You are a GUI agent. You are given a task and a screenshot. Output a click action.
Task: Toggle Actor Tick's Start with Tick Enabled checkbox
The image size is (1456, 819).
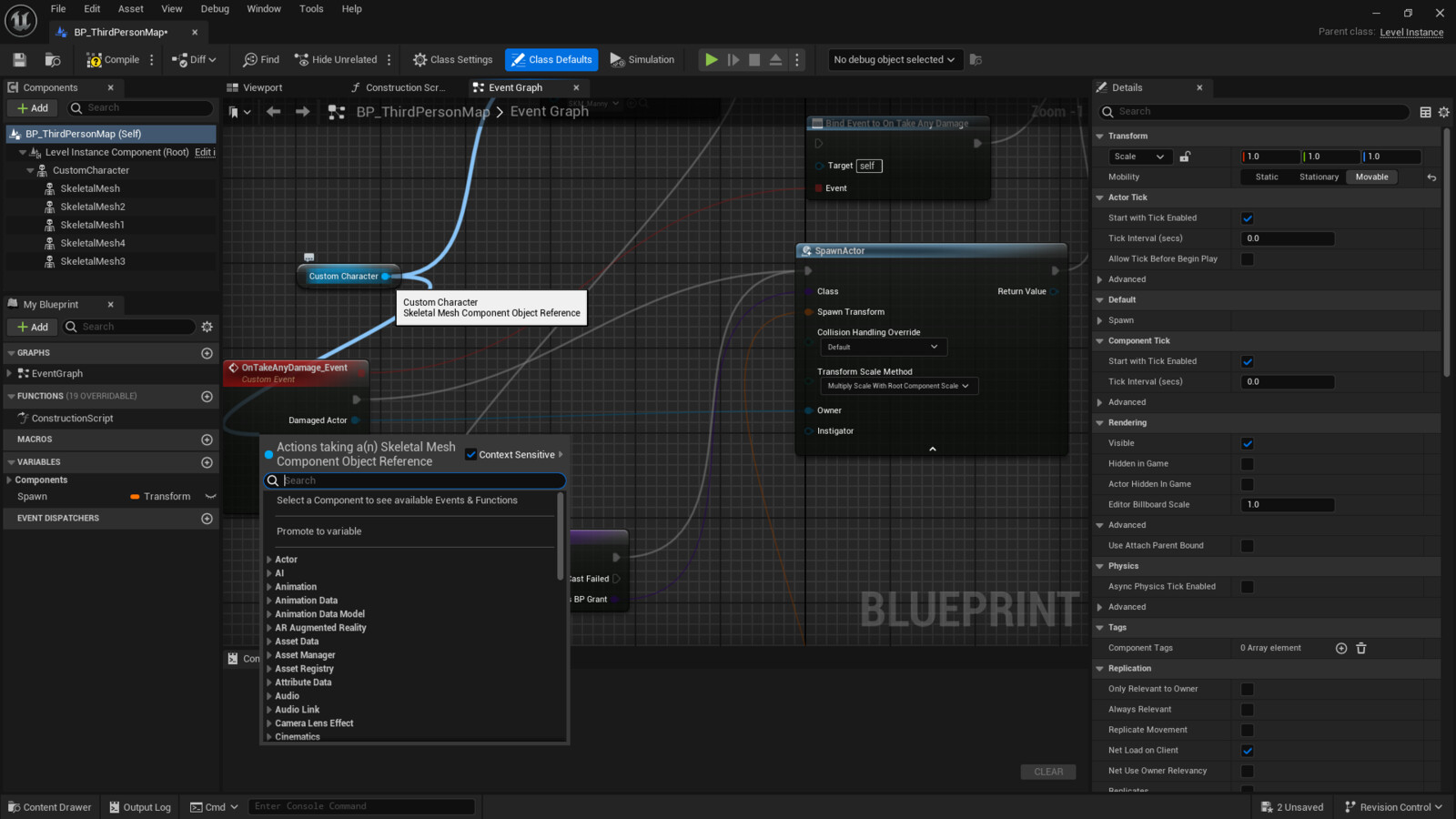coord(1248,218)
